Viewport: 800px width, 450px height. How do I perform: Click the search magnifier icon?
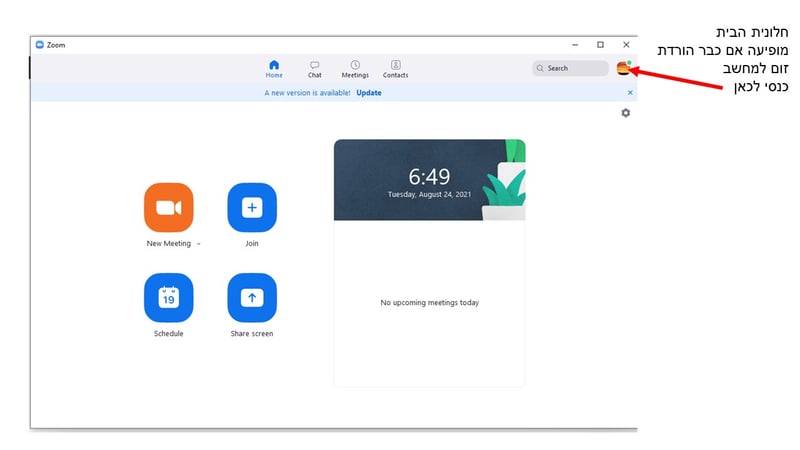click(x=540, y=68)
